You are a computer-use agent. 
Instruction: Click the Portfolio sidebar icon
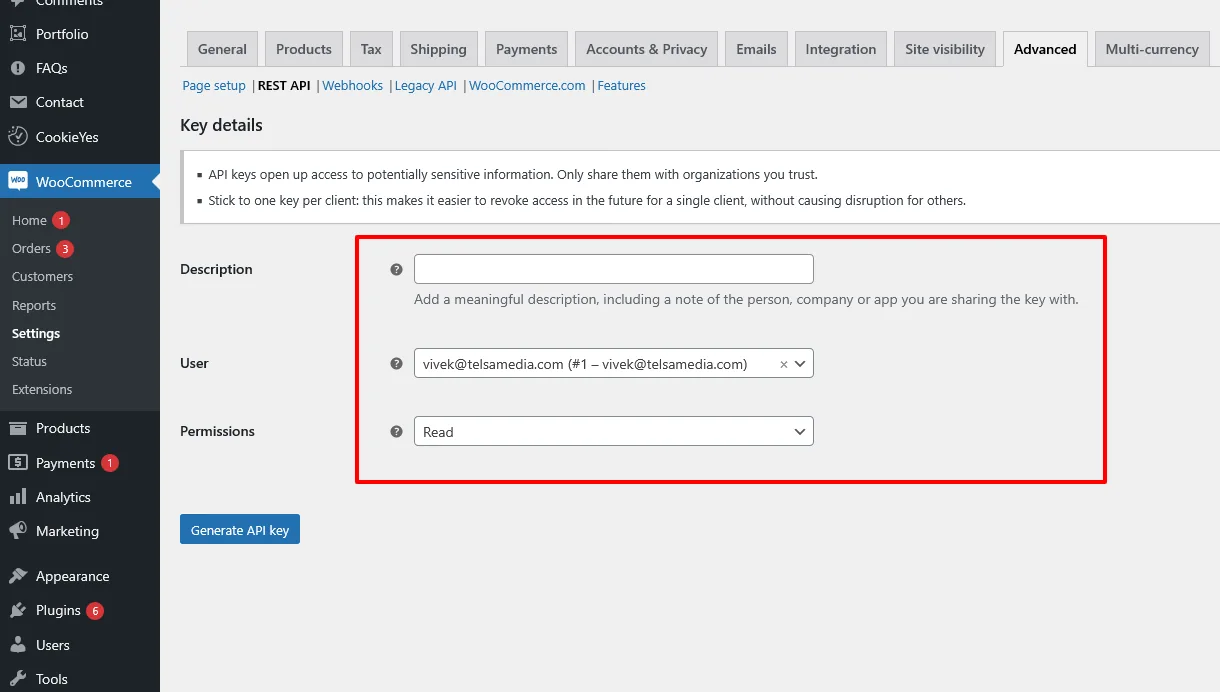18,34
